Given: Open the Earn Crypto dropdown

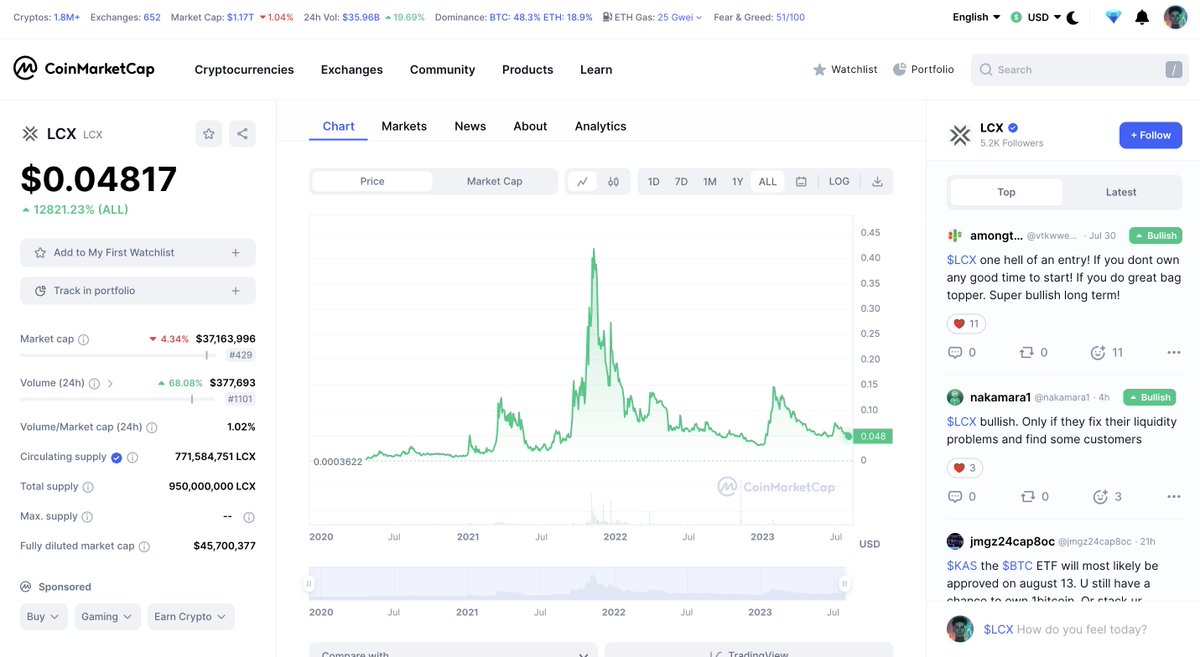Looking at the screenshot, I should [191, 617].
